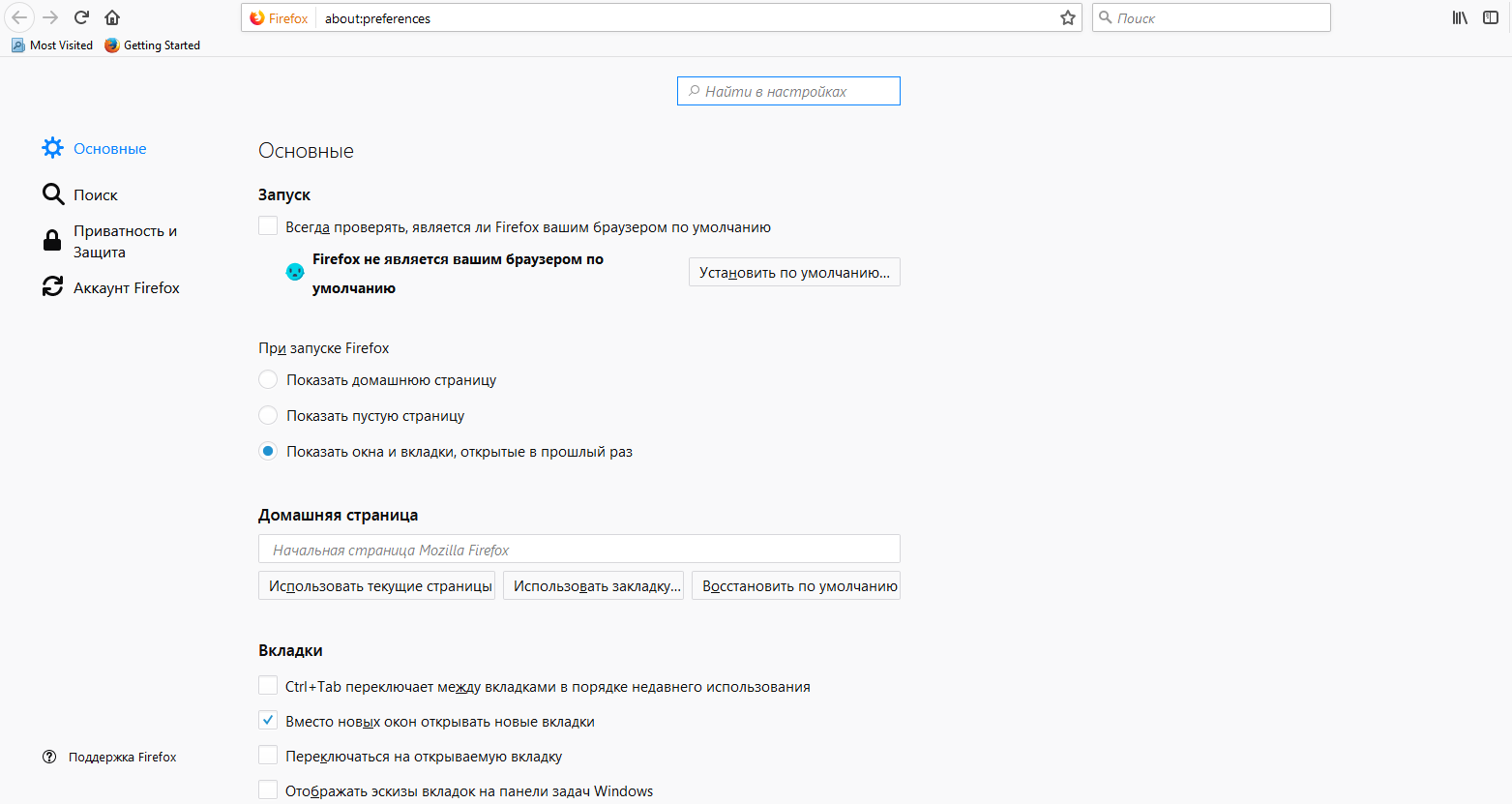Enable tab thumbnails on Windows taskbar checkbox

tap(268, 790)
